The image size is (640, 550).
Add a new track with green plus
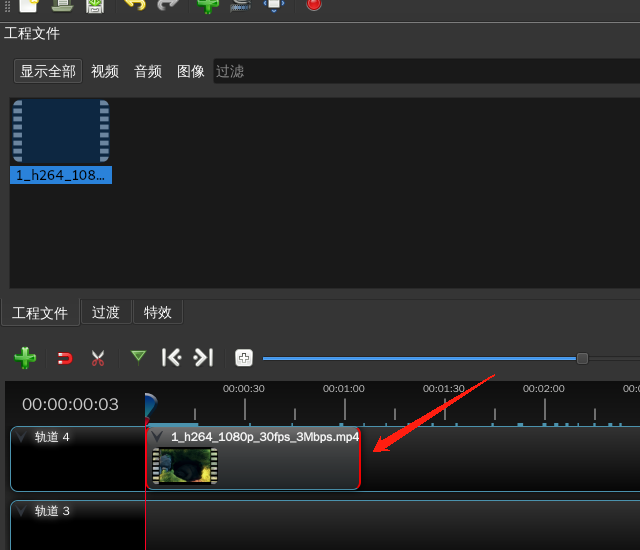[x=25, y=358]
